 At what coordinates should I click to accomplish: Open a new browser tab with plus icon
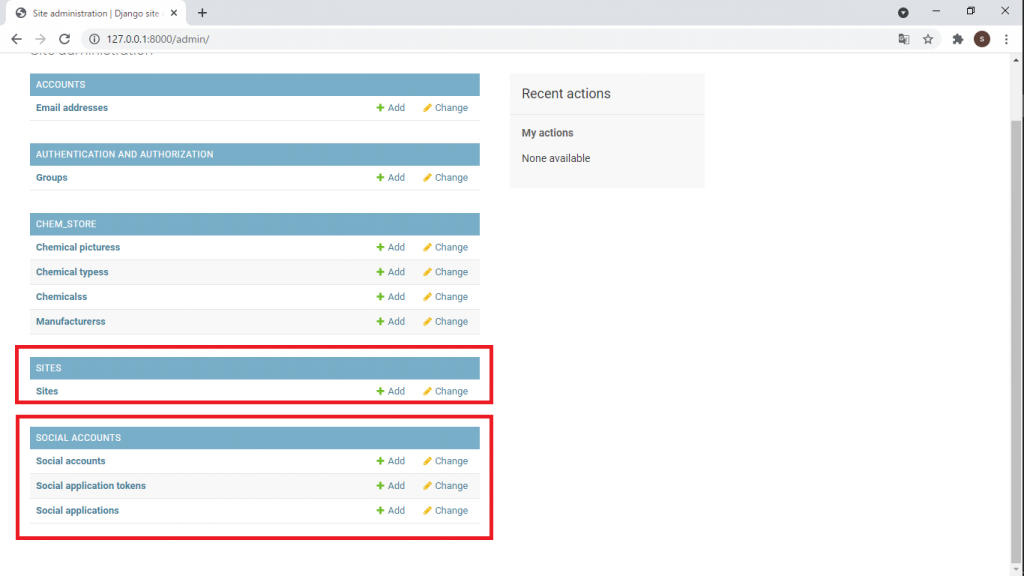[202, 13]
